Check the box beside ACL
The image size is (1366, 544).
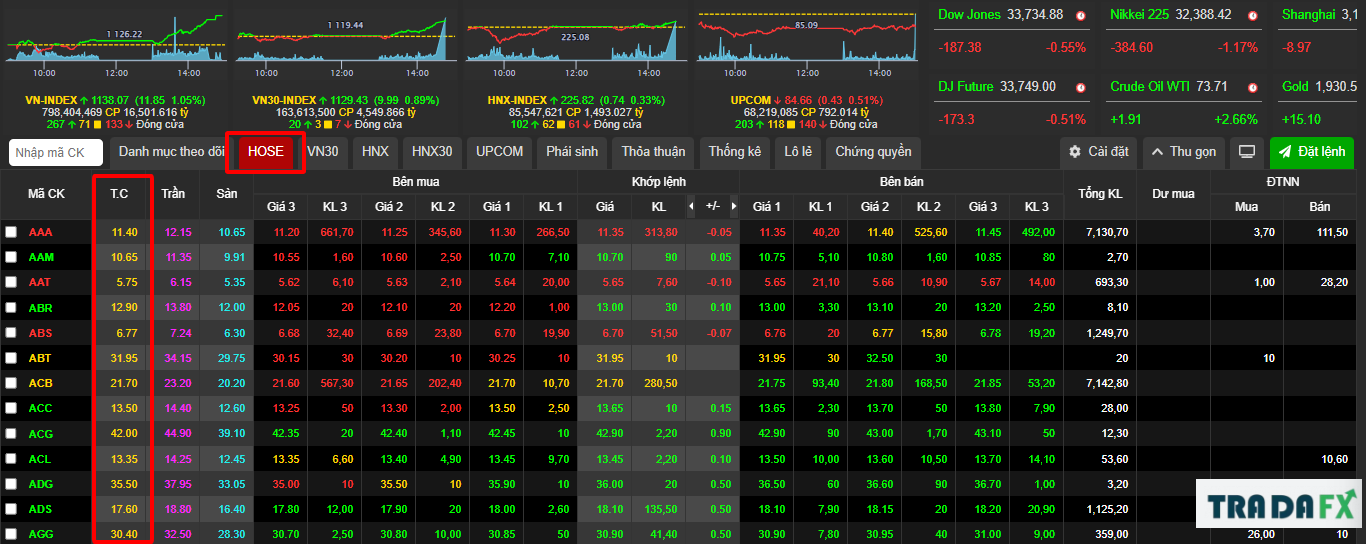tap(11, 458)
